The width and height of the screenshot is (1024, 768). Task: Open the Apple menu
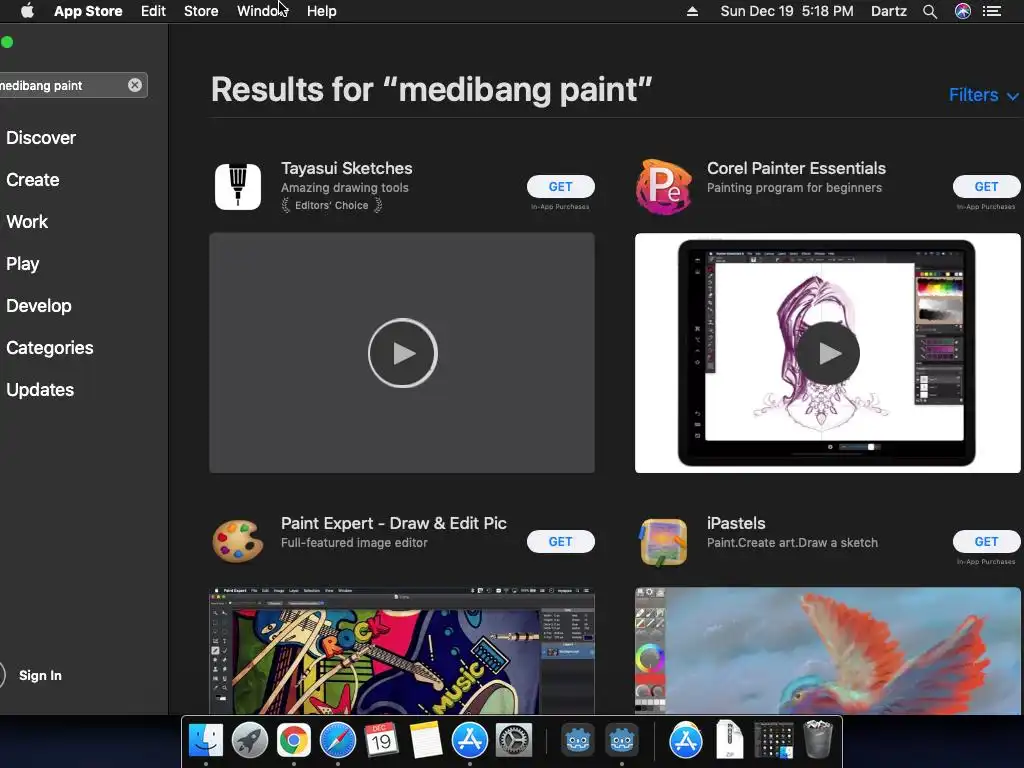(x=27, y=11)
